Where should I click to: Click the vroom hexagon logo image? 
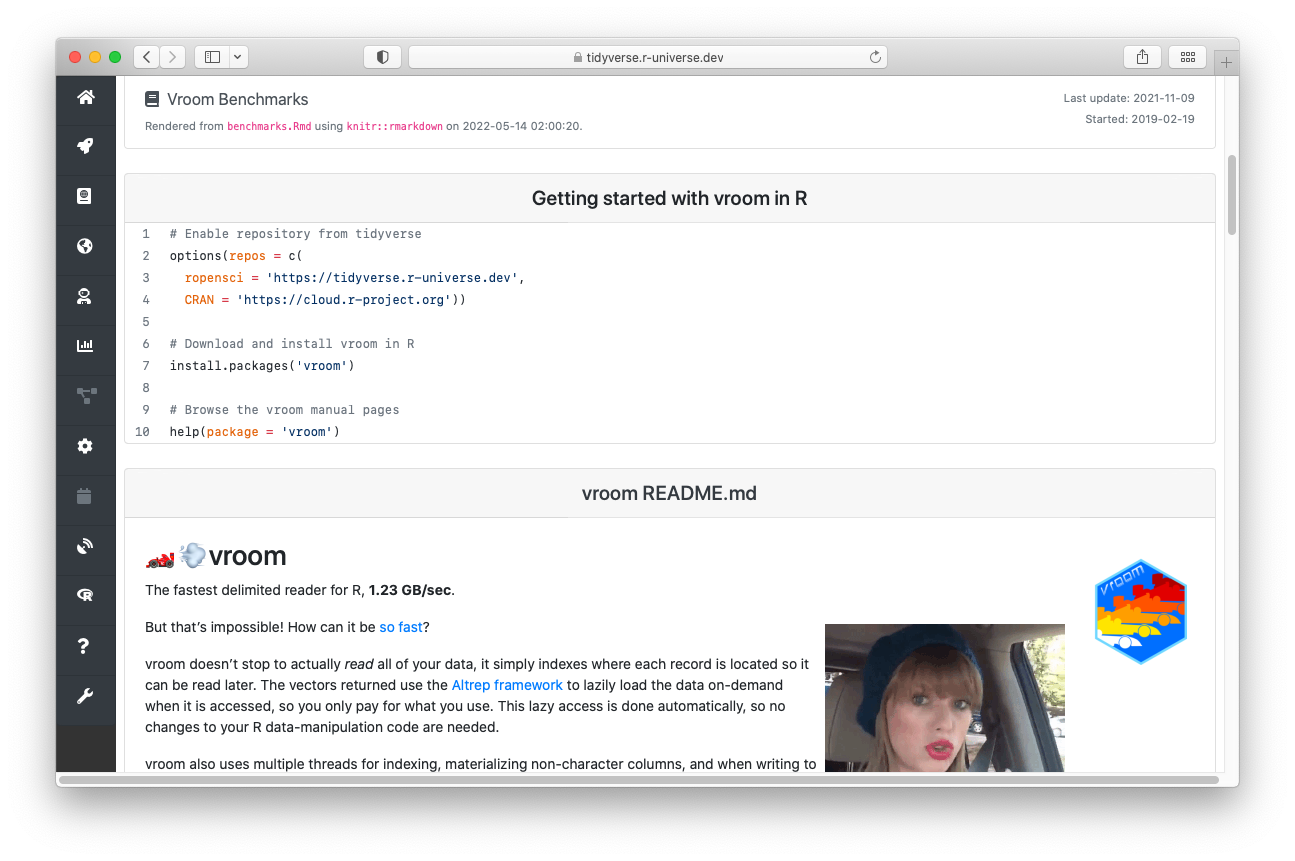pyautogui.click(x=1140, y=612)
